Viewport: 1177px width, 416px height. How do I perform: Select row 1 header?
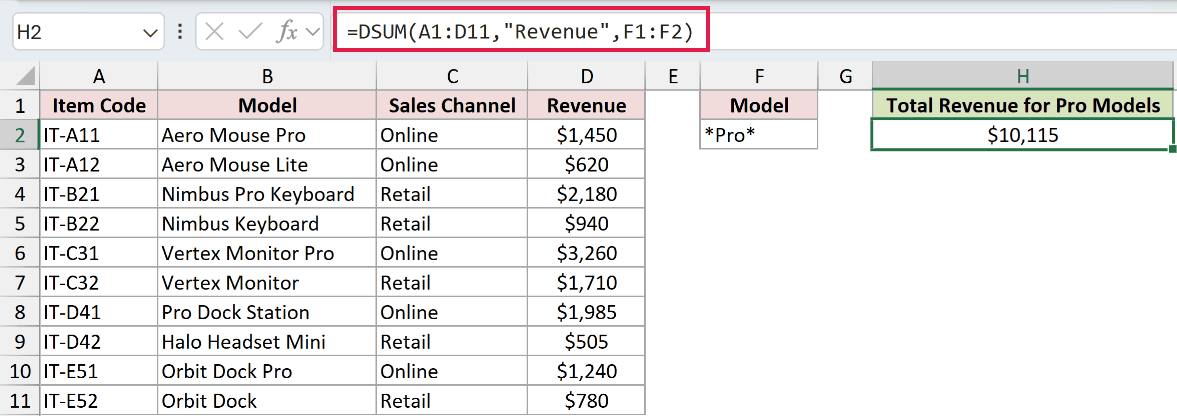coord(20,106)
